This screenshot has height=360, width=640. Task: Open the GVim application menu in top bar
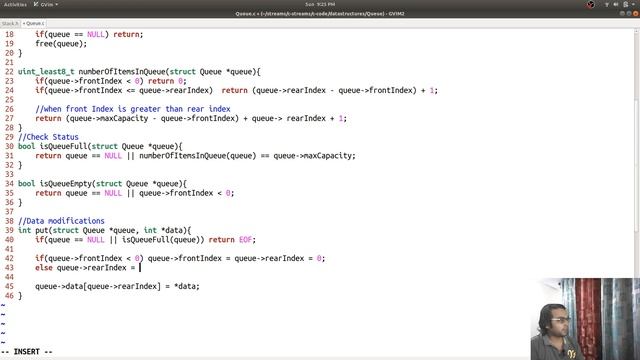[46, 4]
